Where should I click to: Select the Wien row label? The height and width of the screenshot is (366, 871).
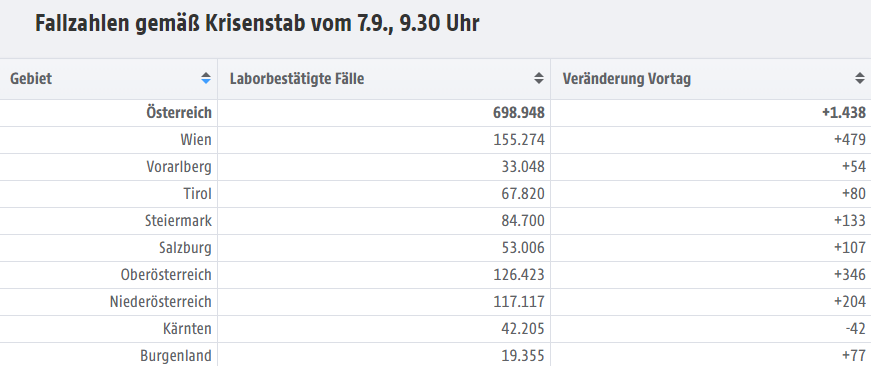(196, 140)
